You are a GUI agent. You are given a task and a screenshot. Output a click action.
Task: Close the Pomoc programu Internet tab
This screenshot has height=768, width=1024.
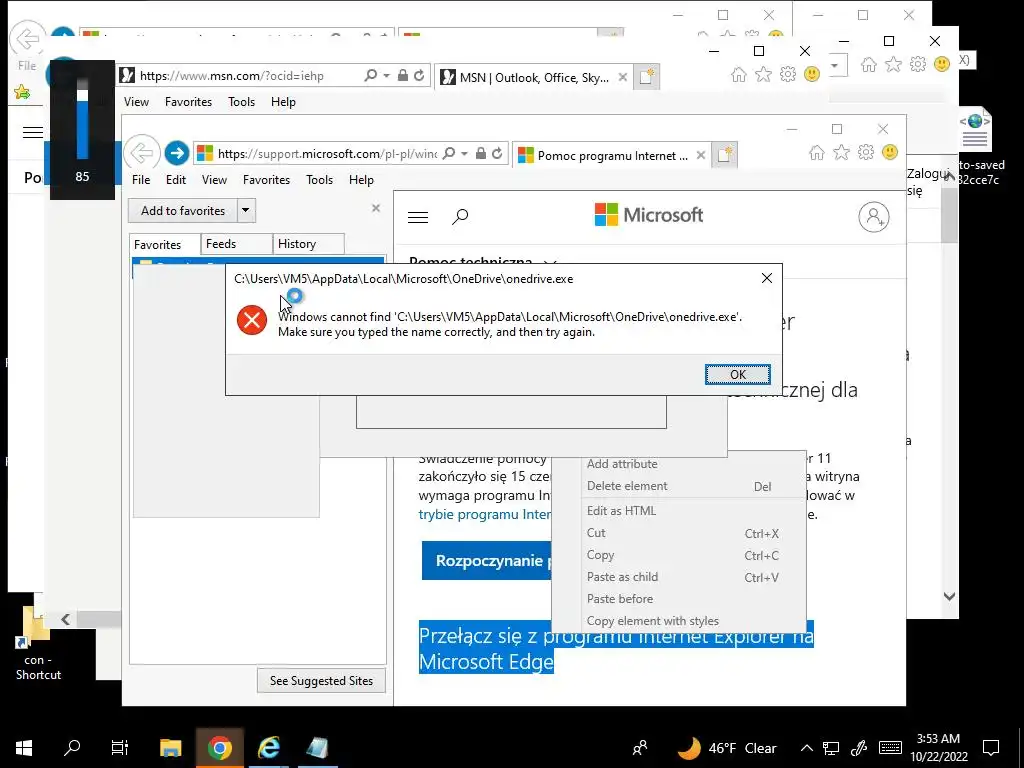701,155
